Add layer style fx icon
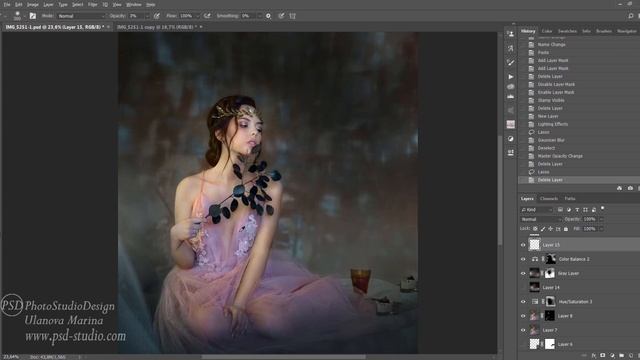This screenshot has height=360, width=640. pos(594,356)
